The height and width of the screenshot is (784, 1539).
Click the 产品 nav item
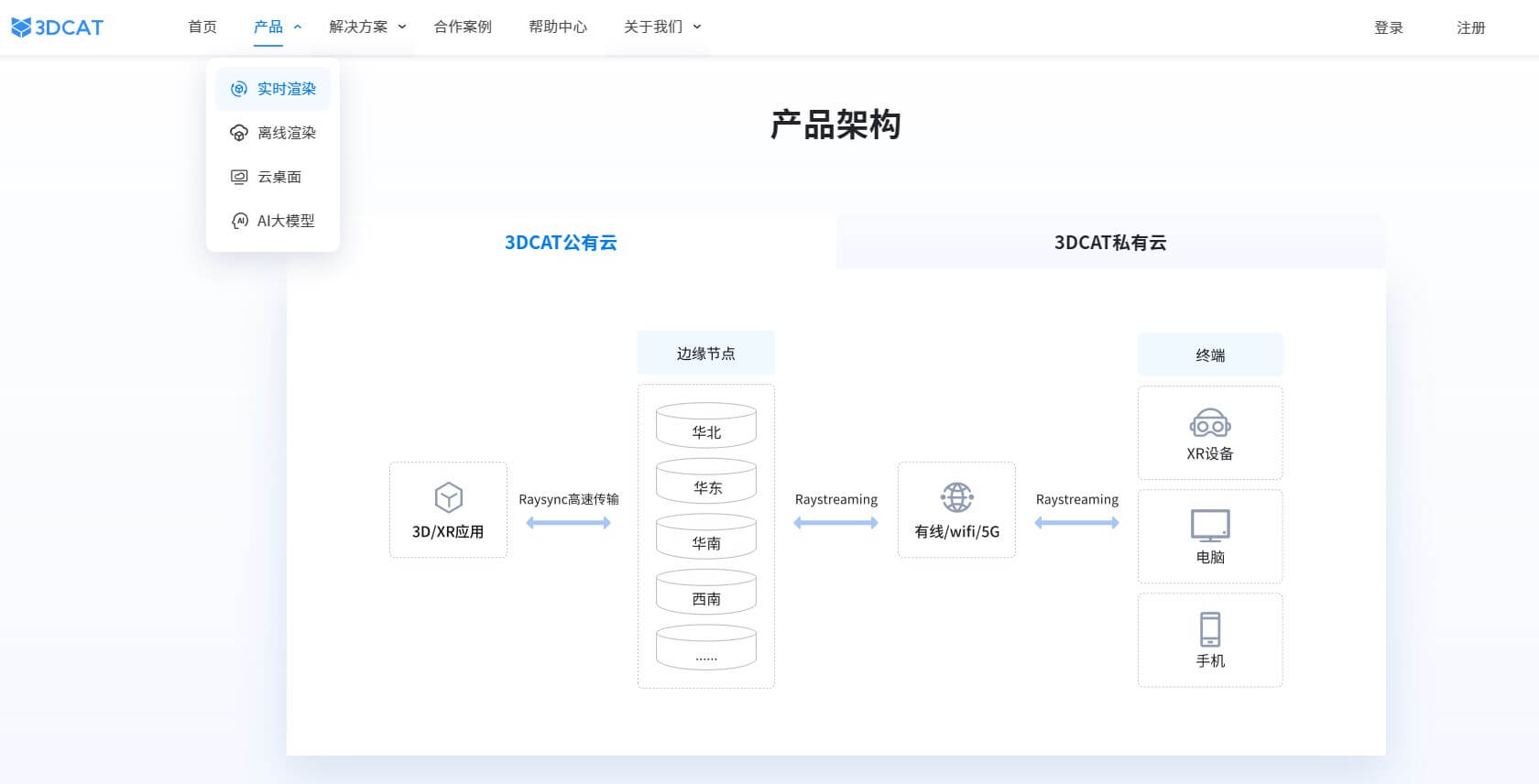268,27
